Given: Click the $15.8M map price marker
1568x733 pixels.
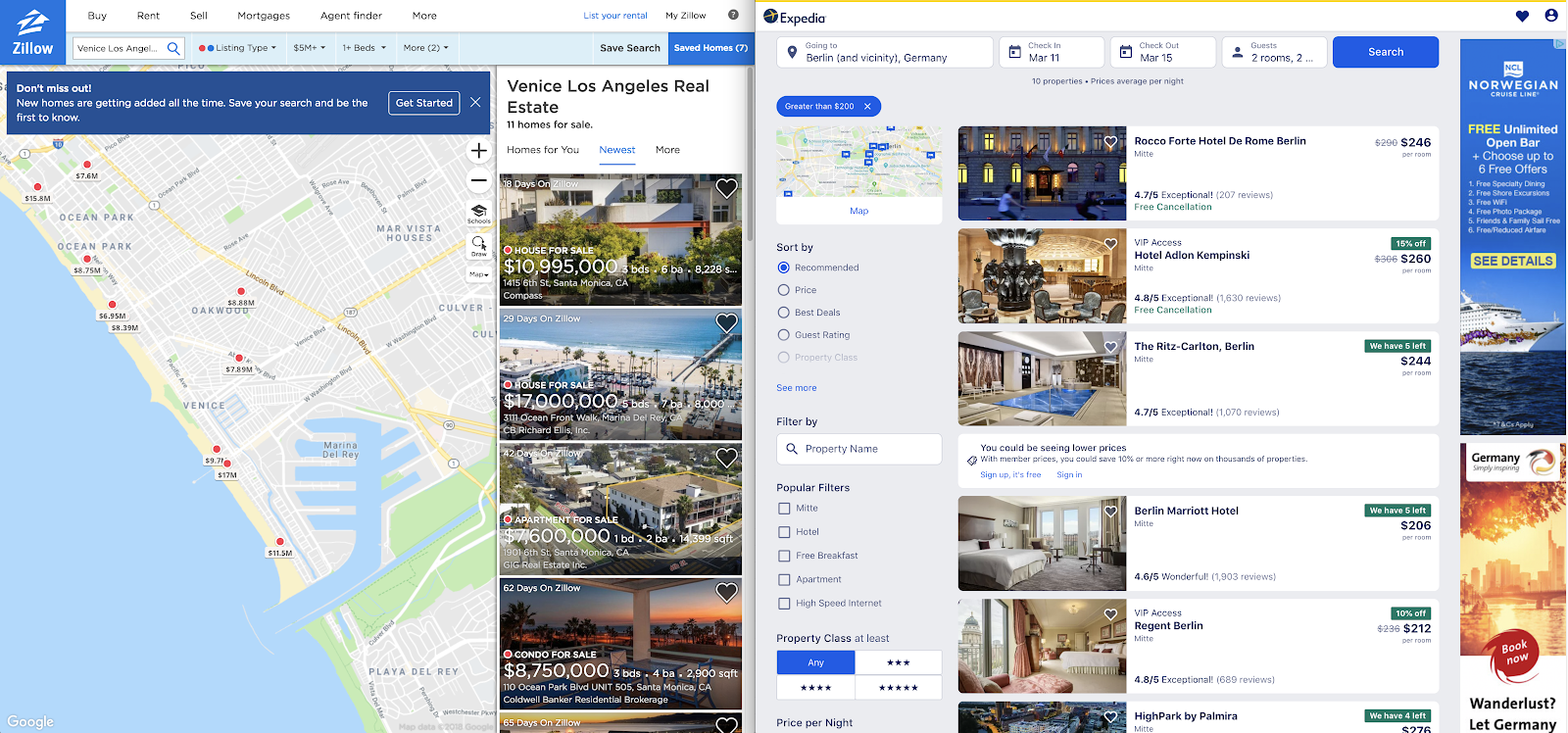Looking at the screenshot, I should (x=37, y=192).
